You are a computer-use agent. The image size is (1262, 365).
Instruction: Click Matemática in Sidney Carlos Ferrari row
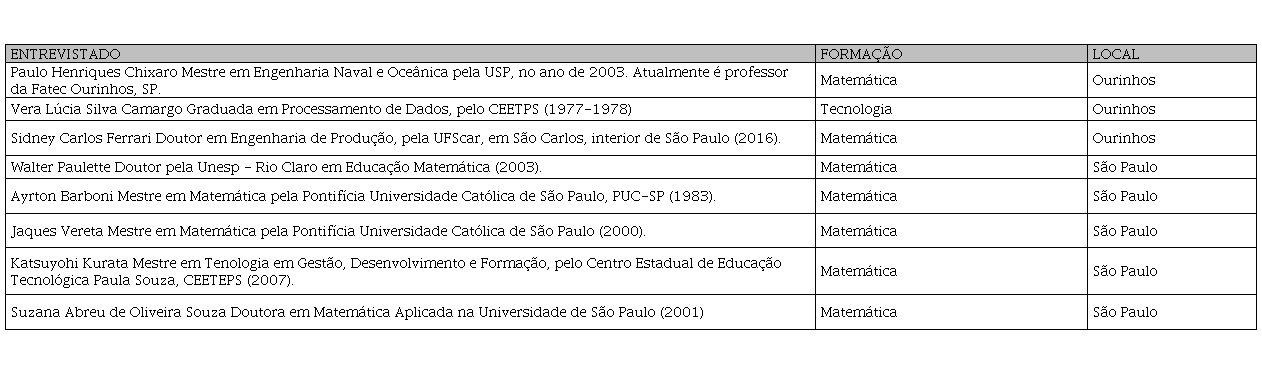tap(858, 138)
